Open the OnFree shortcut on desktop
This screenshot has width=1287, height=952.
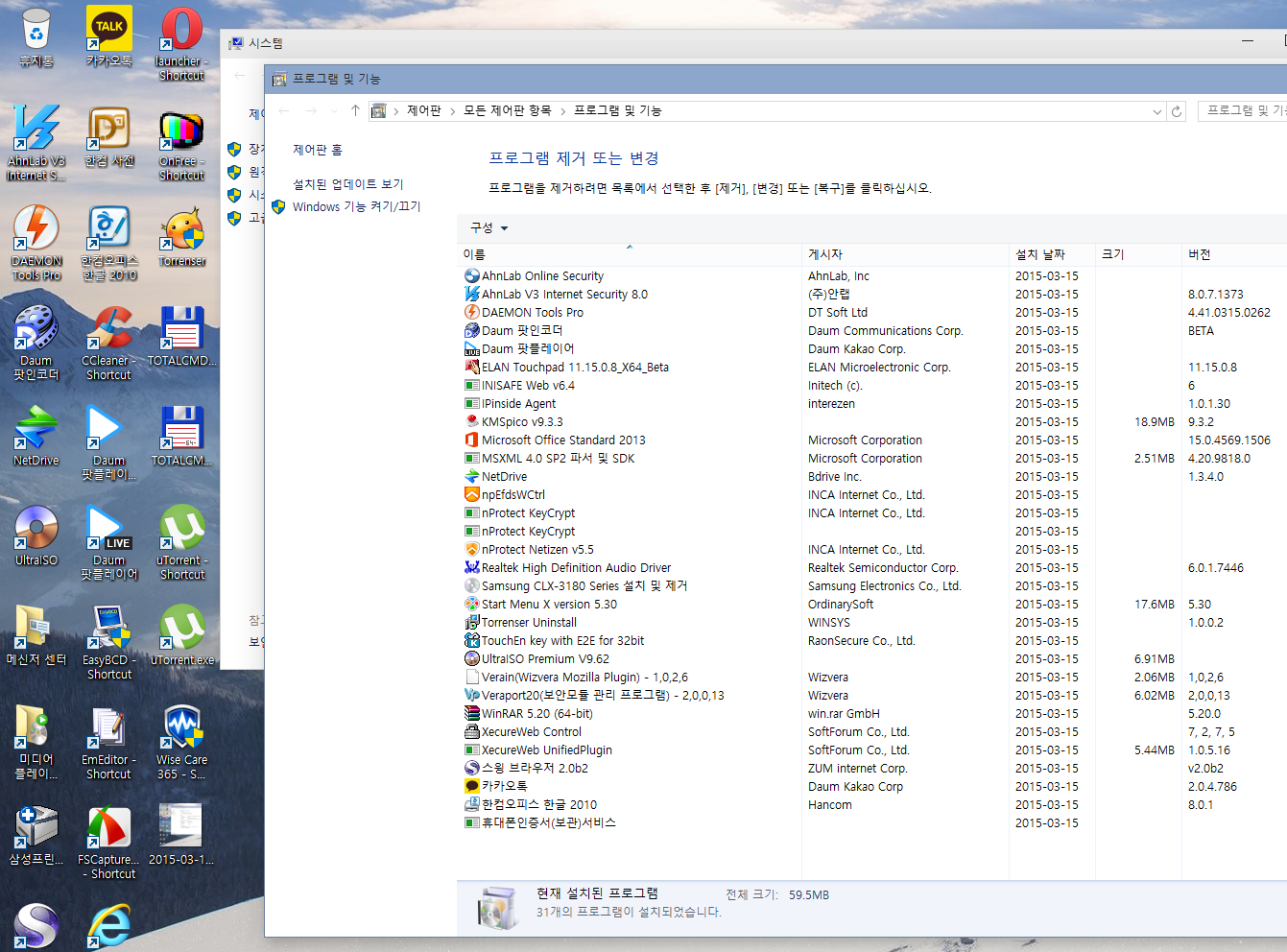click(x=181, y=144)
